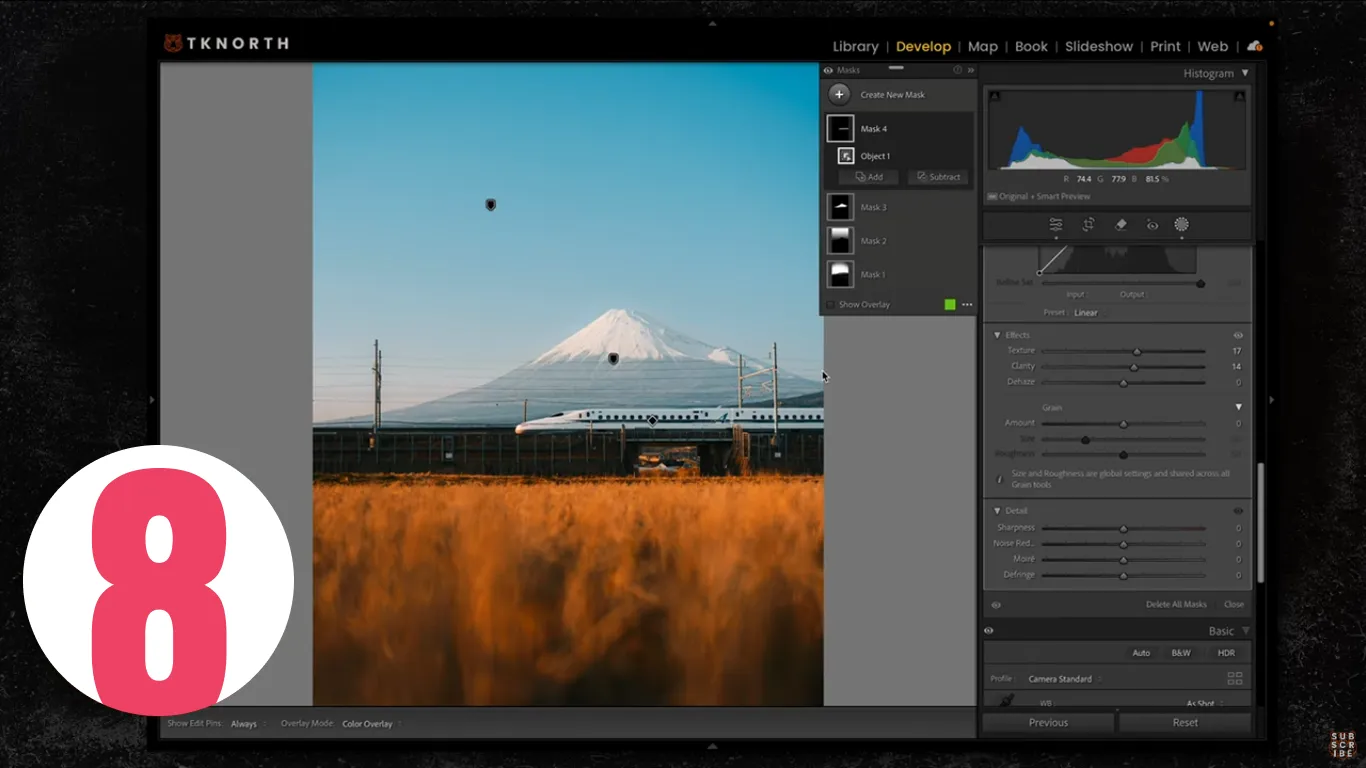This screenshot has width=1366, height=768.
Task: Click the Auto tone button
Action: (x=1141, y=653)
